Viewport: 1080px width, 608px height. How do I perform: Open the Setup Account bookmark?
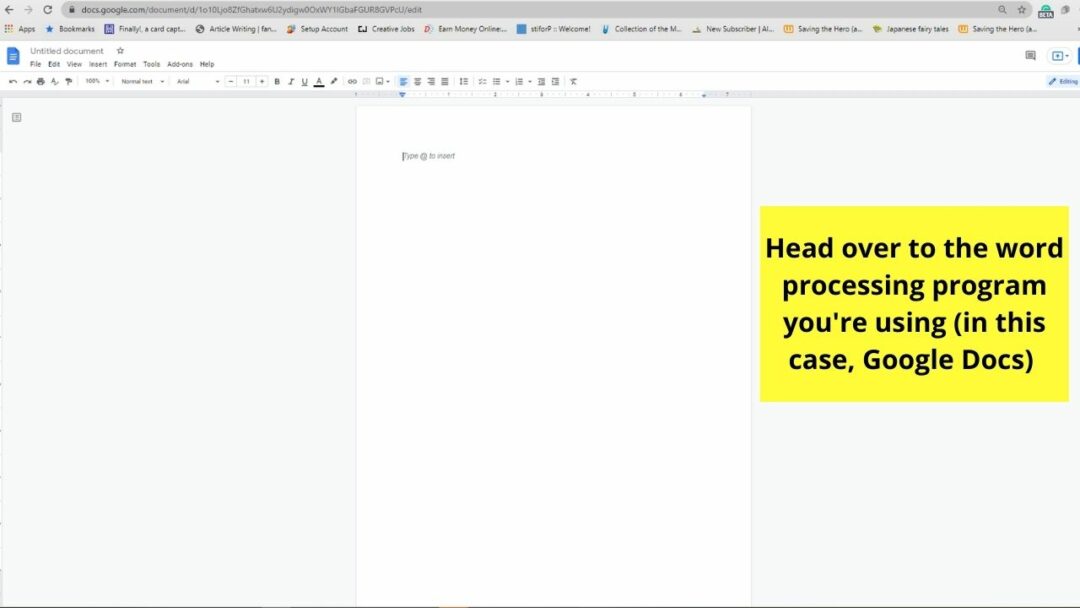pos(318,29)
